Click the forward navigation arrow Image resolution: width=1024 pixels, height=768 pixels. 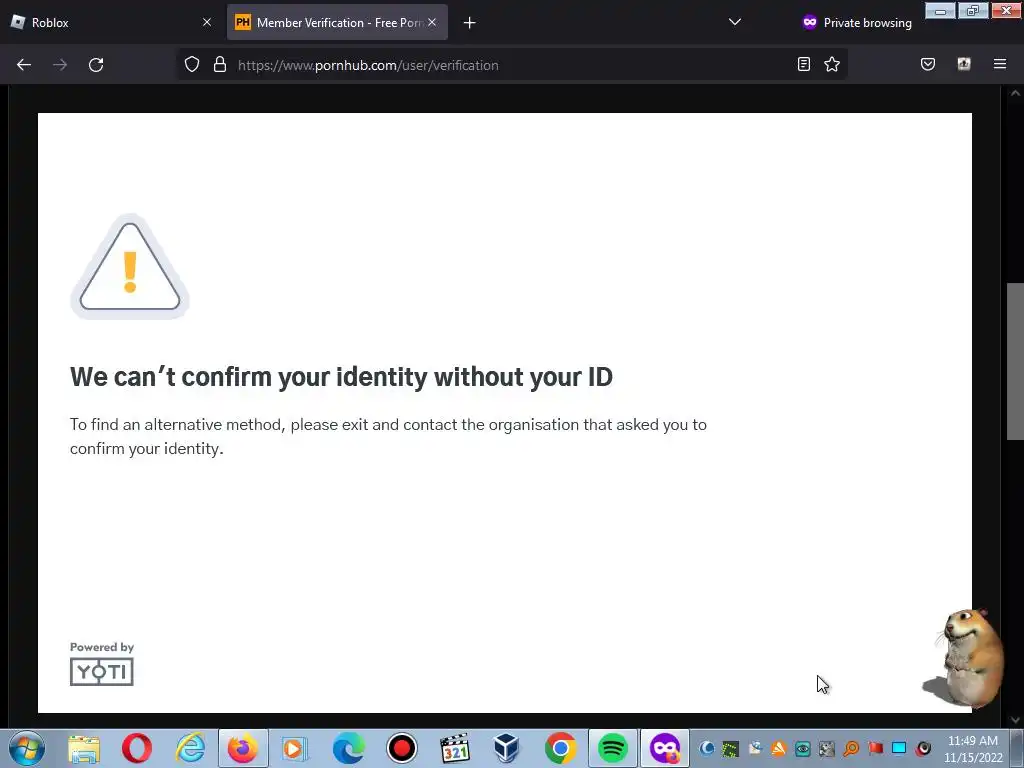[60, 65]
